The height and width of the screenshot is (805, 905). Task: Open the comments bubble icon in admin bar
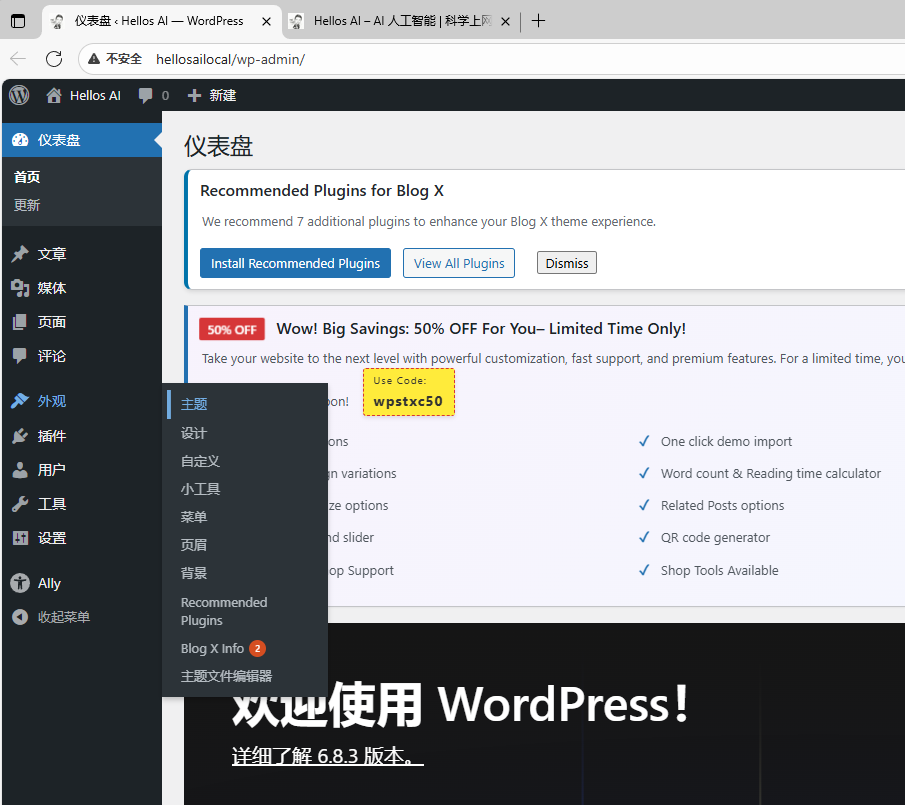coord(146,96)
